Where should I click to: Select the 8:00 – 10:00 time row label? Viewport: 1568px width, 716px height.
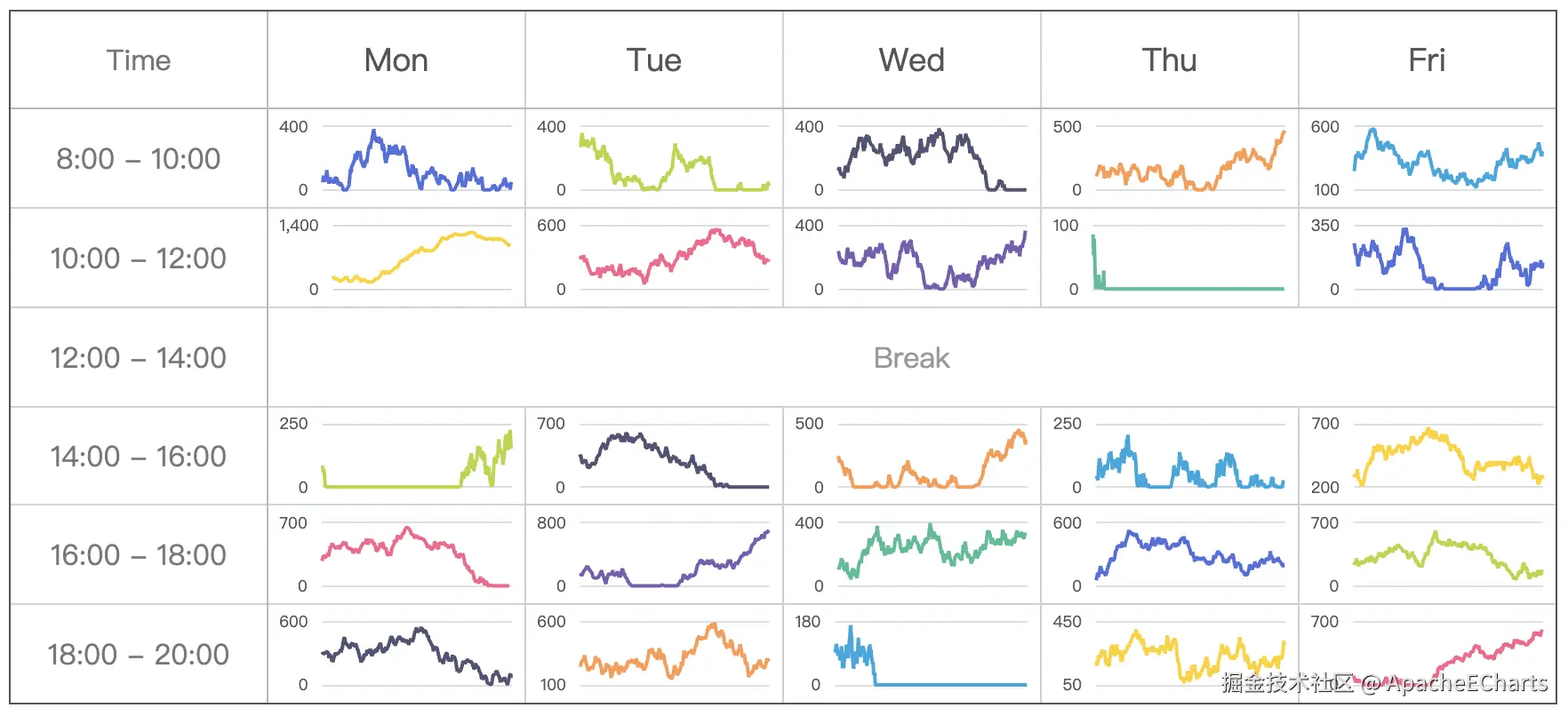click(x=139, y=159)
